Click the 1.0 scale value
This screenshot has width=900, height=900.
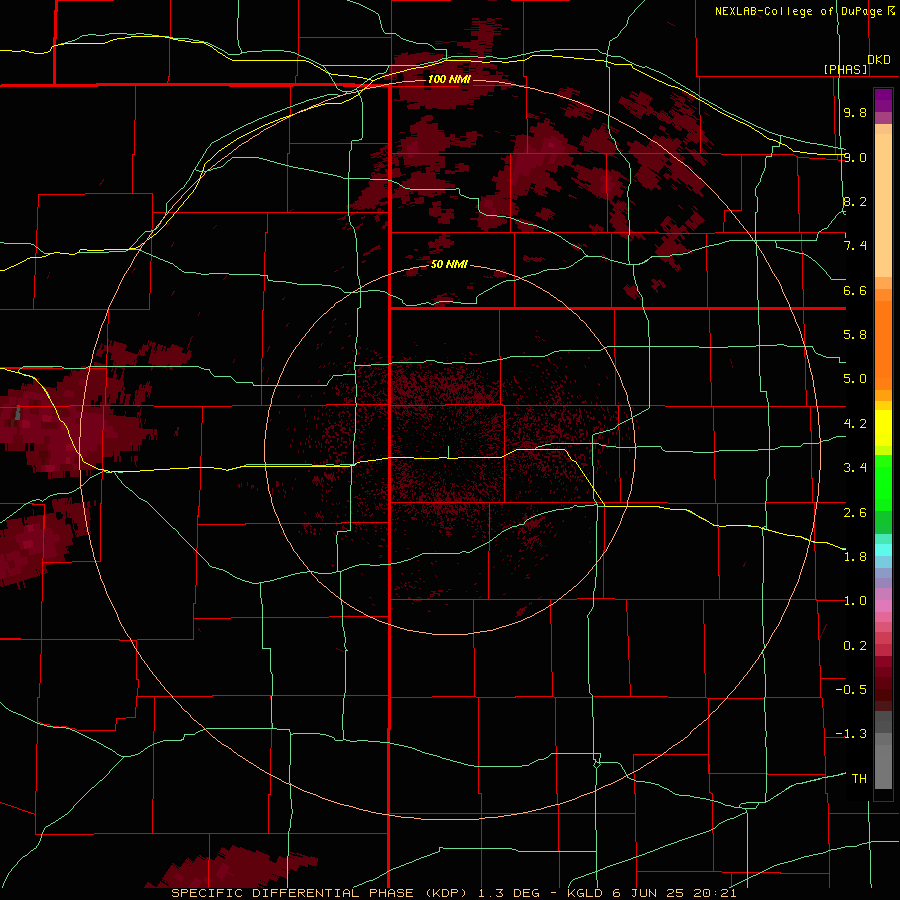click(x=855, y=602)
